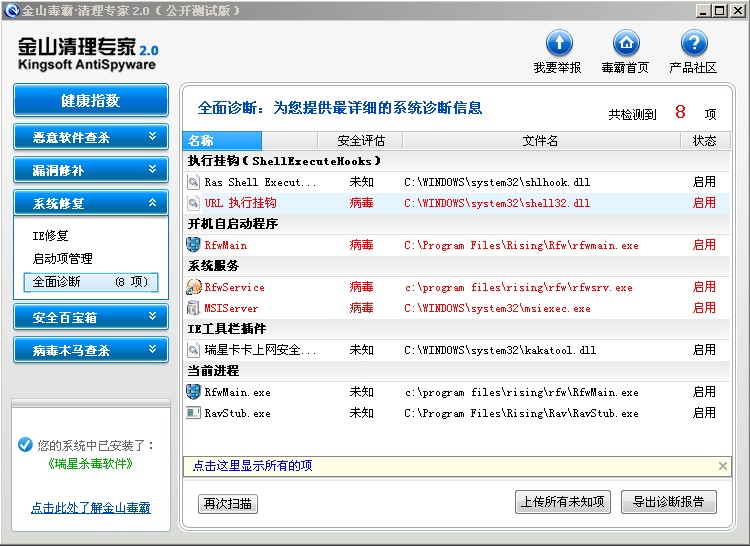Open the 健康指数 panel
750x546 pixels.
point(91,100)
